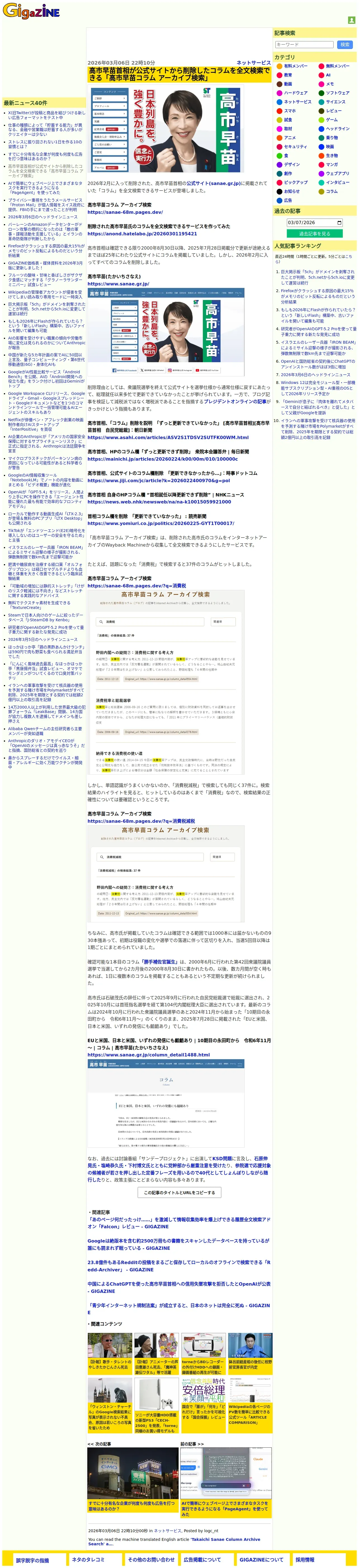Open the white PS3 console related thumbnail

tap(156, 1394)
